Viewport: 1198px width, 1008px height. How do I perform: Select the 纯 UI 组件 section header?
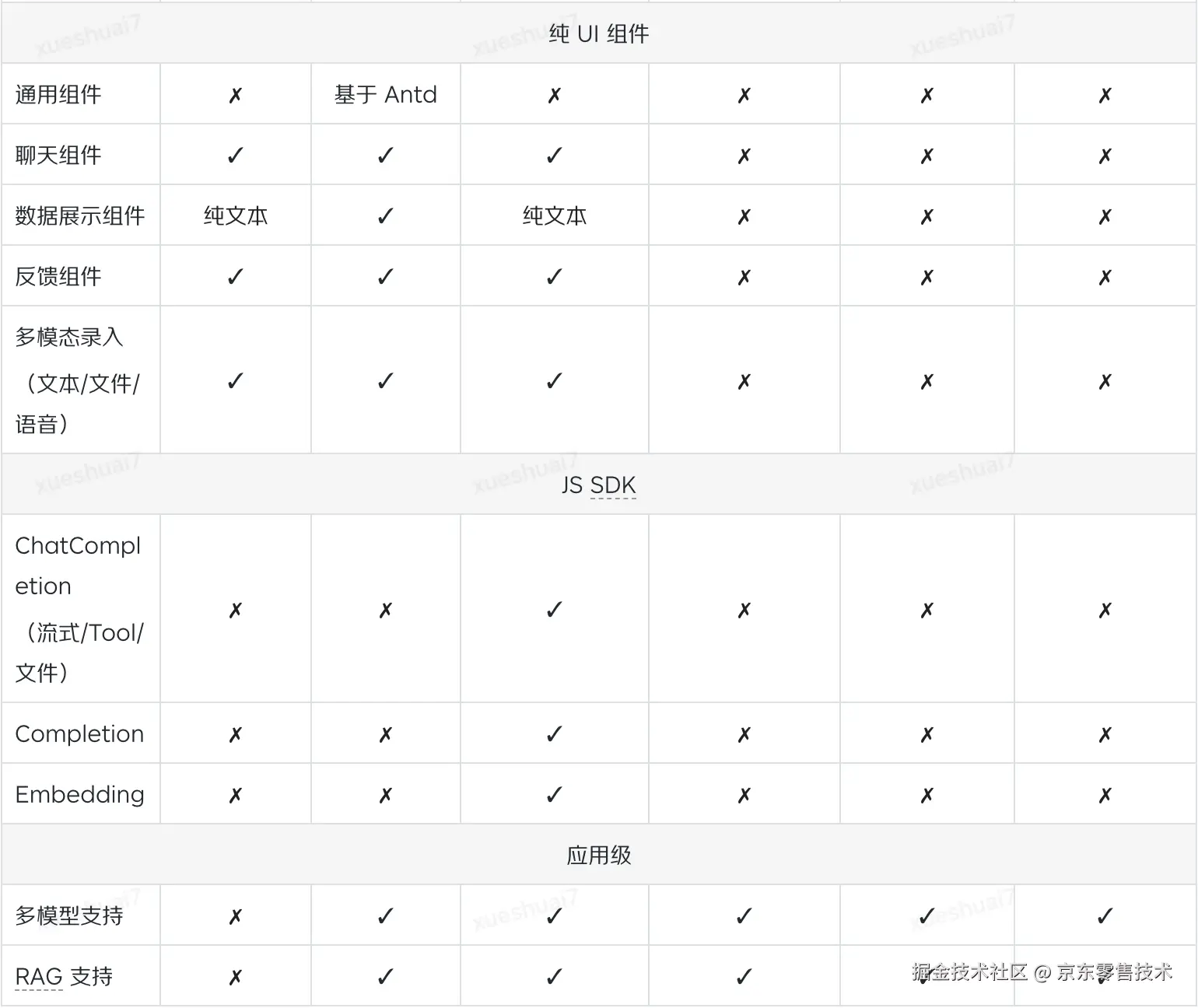(x=598, y=34)
